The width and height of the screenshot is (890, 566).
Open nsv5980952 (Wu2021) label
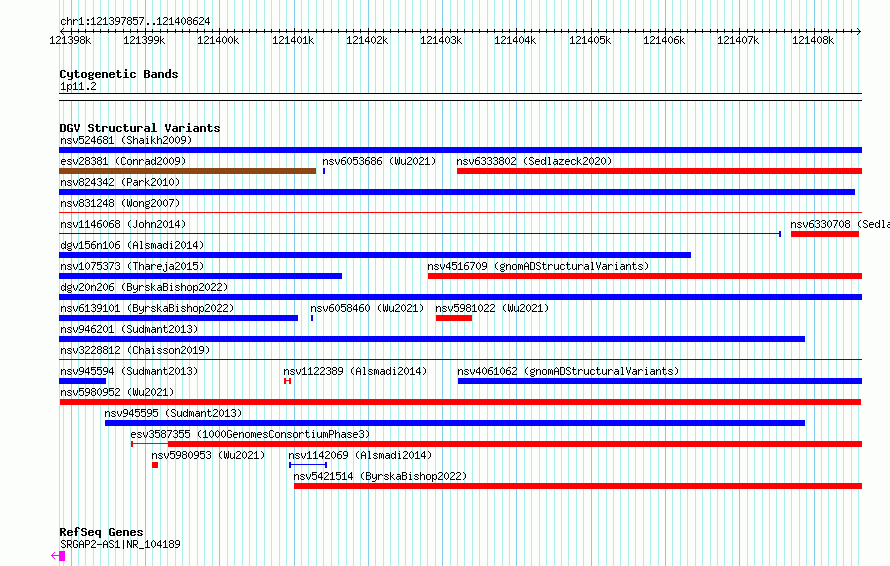117,392
